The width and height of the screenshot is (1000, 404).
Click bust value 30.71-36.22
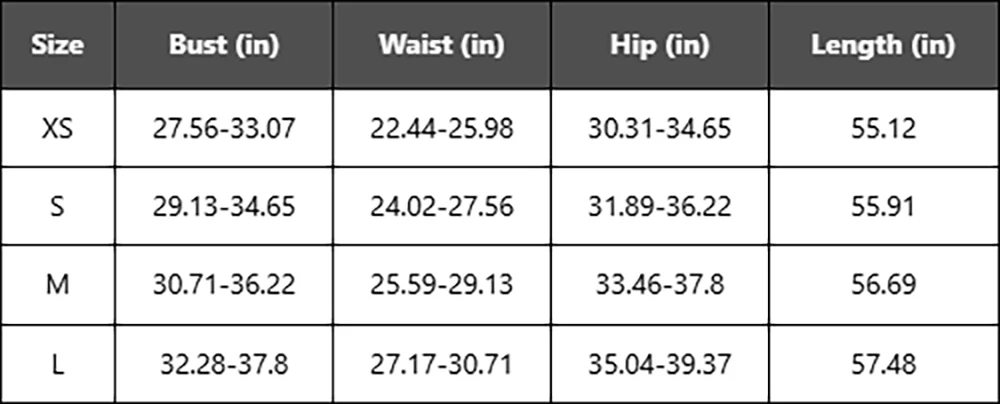224,285
